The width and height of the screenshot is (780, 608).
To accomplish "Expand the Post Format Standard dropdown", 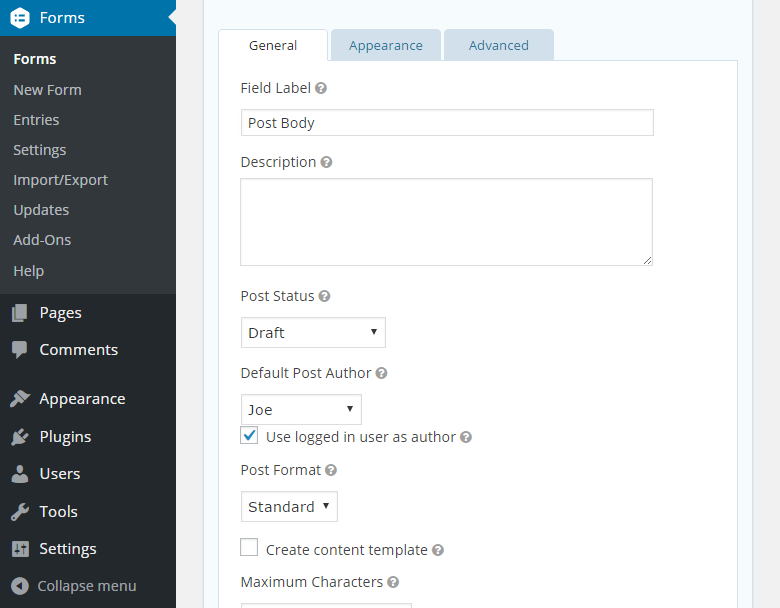I will coord(289,507).
